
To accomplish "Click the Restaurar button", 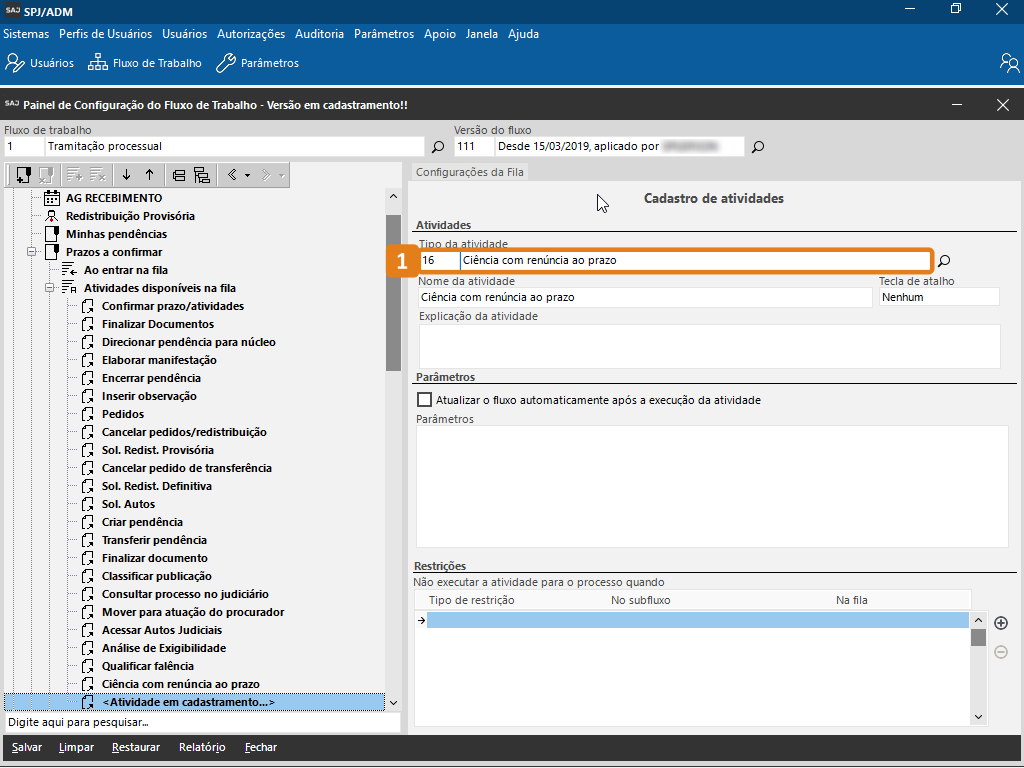I will [x=136, y=747].
